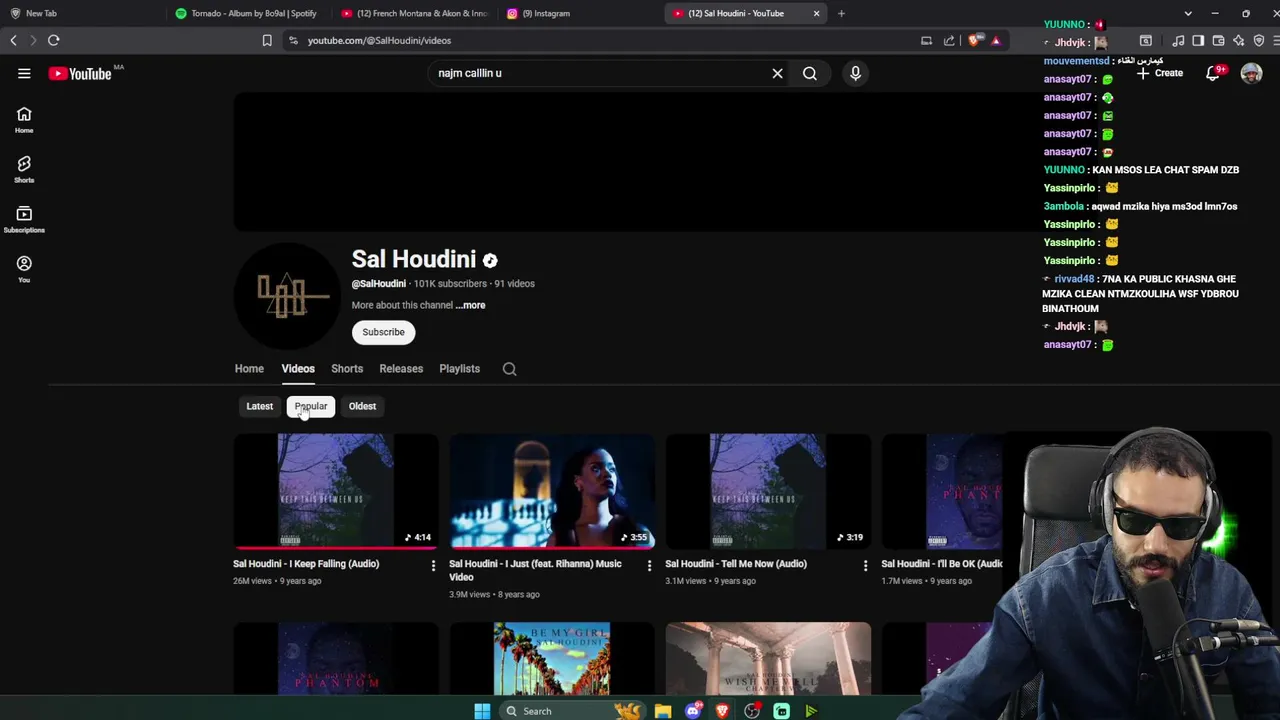This screenshot has height=720, width=1280.
Task: Open YouTube notifications bell
Action: pos(1213,73)
